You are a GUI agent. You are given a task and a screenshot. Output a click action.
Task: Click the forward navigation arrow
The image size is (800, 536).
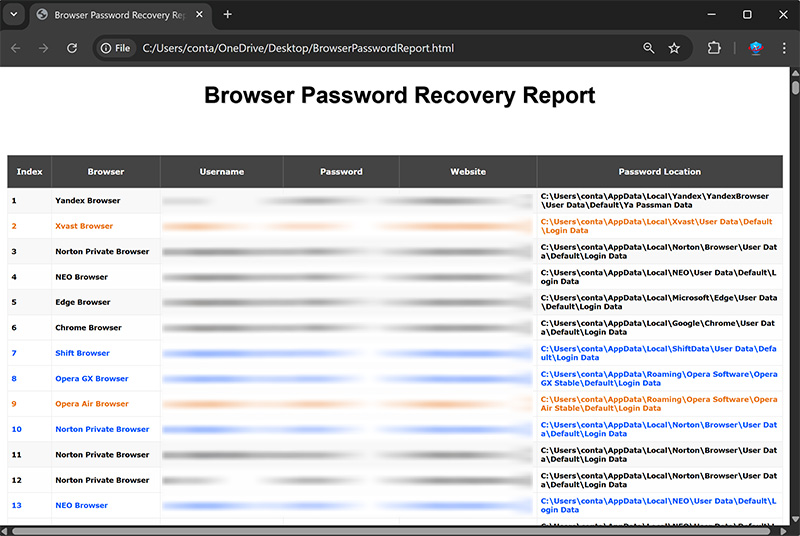pos(43,48)
